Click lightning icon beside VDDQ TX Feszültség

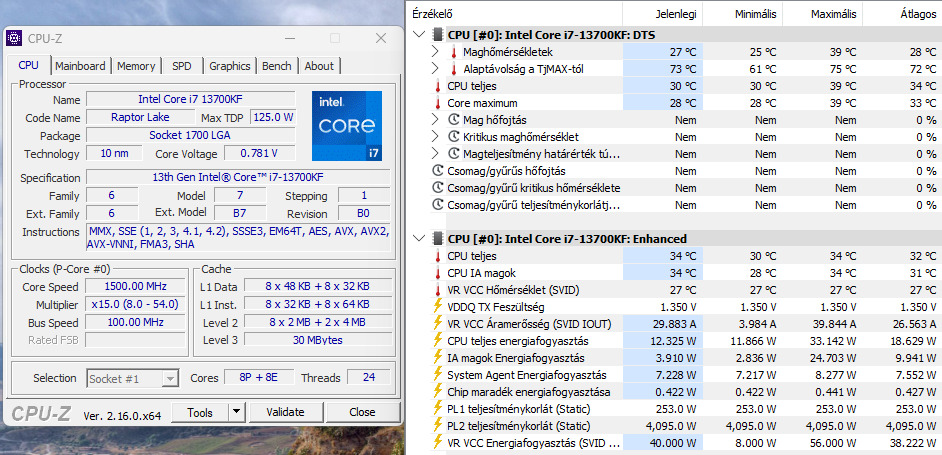(438, 307)
